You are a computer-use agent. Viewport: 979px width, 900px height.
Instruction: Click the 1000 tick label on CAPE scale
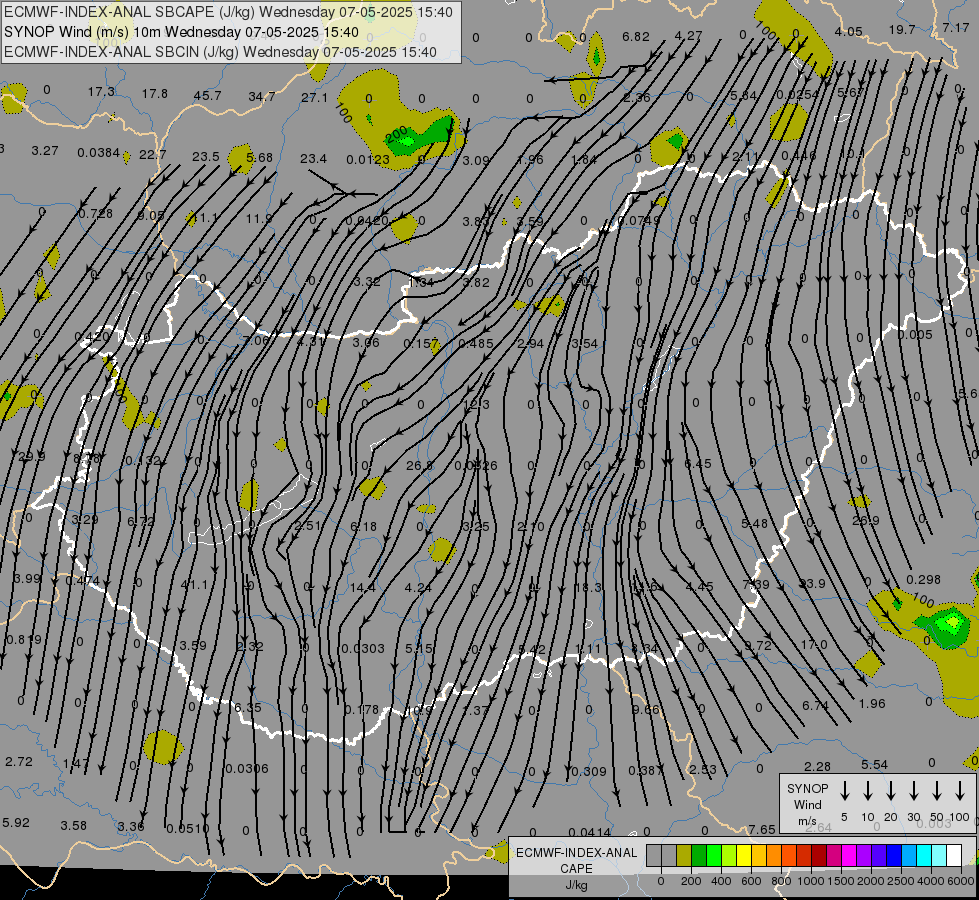[811, 881]
